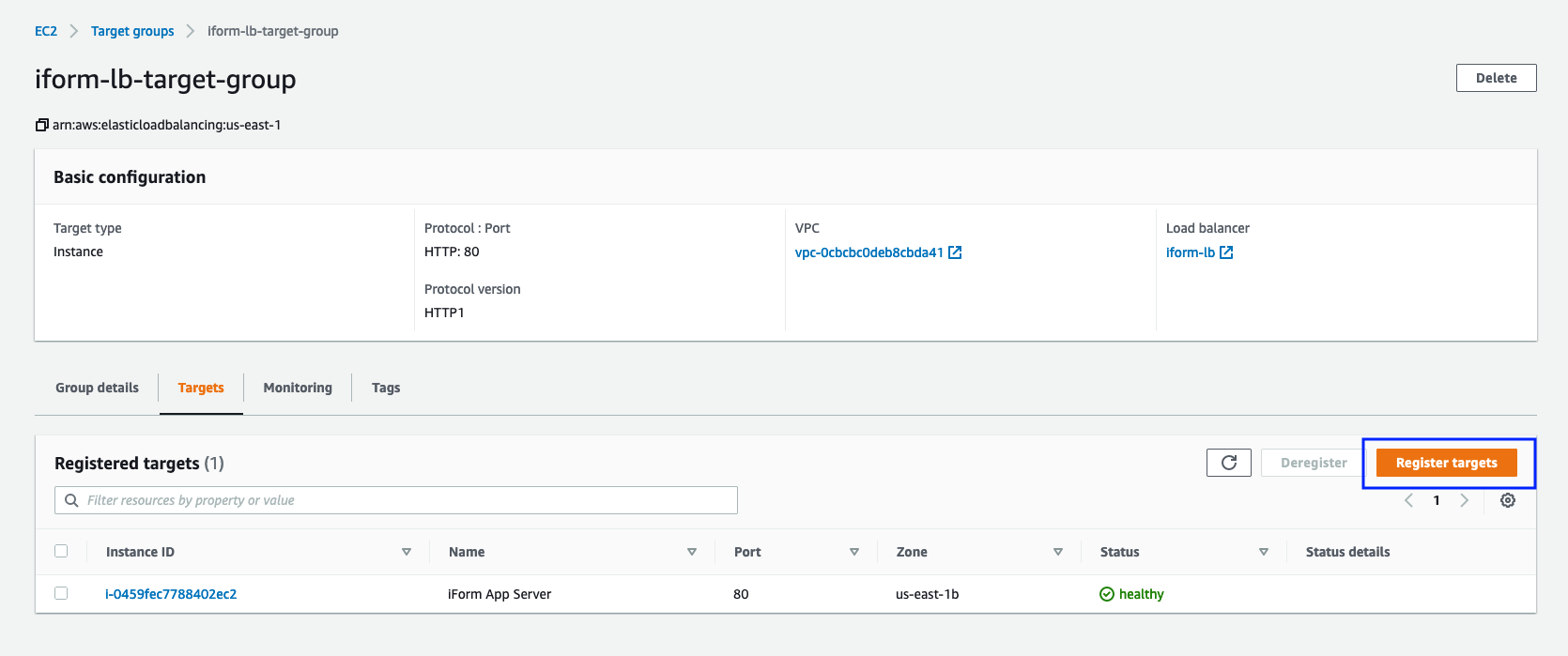1568x656 pixels.
Task: Select the i-0459fec7788402ec2 row checkbox
Action: [x=61, y=593]
